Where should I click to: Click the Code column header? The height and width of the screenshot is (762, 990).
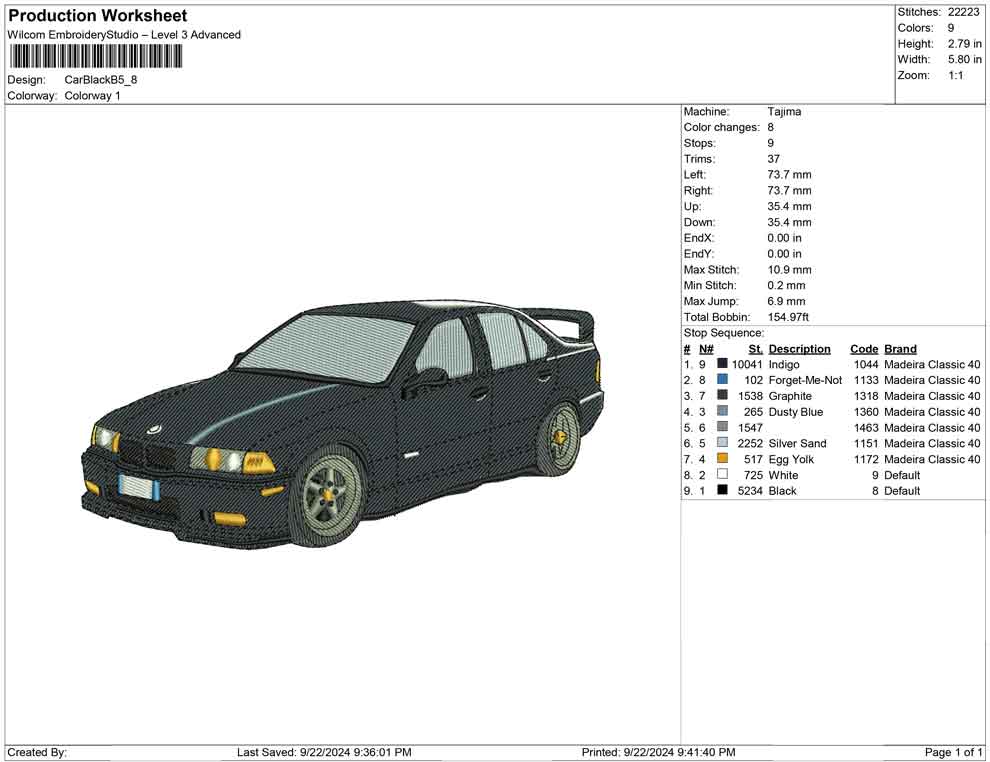pyautogui.click(x=863, y=349)
